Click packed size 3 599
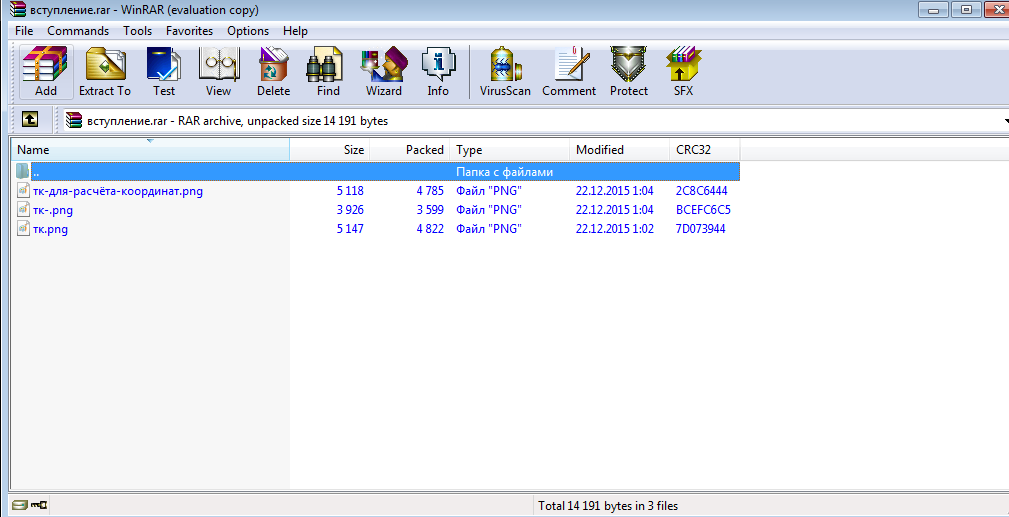The height and width of the screenshot is (517, 1009). 430,210
